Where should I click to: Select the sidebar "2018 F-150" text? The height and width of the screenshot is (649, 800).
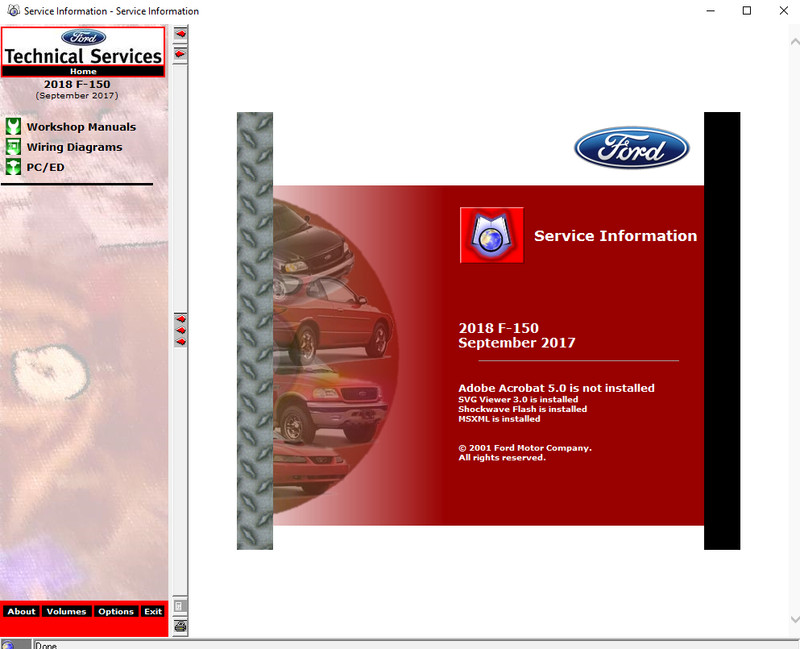[77, 84]
